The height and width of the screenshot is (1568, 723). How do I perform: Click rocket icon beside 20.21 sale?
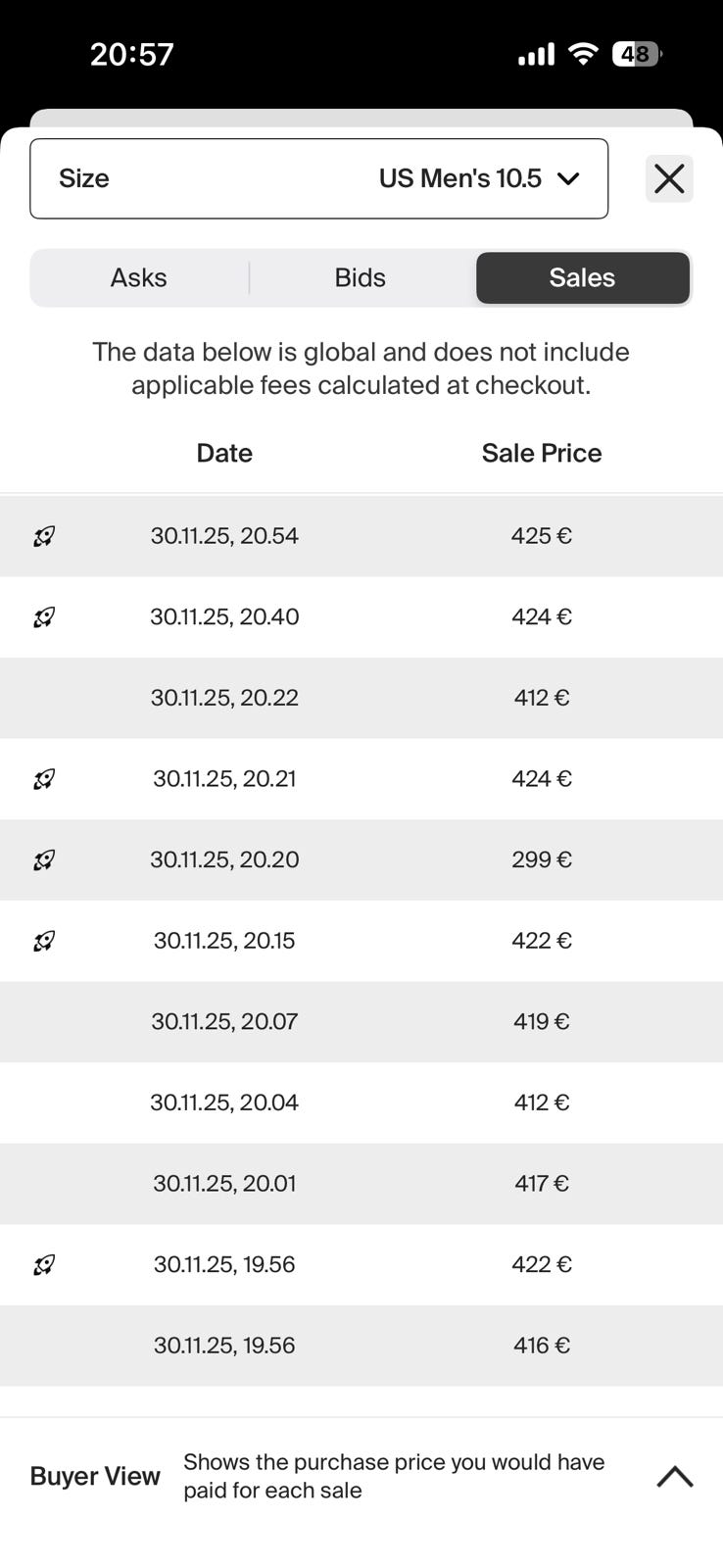[44, 779]
